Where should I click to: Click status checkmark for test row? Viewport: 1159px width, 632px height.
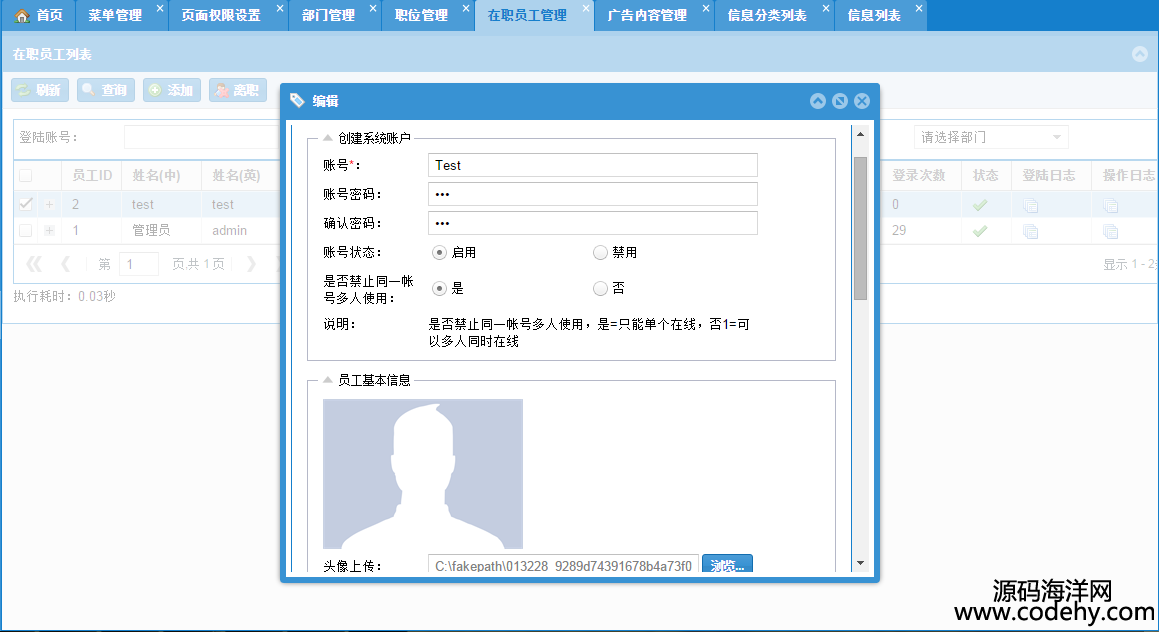pos(980,205)
